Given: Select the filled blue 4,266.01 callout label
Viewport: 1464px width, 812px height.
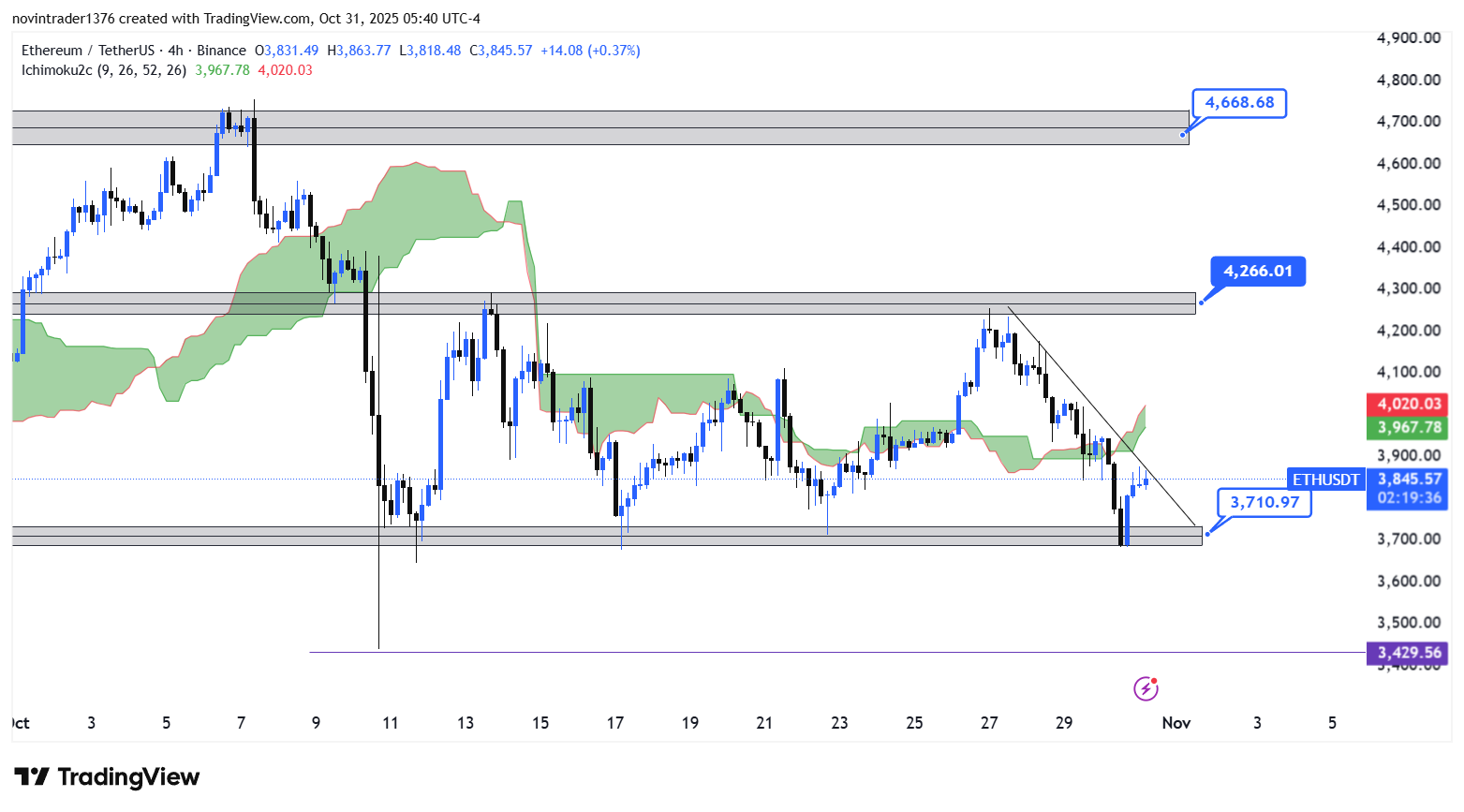Looking at the screenshot, I should [1257, 272].
